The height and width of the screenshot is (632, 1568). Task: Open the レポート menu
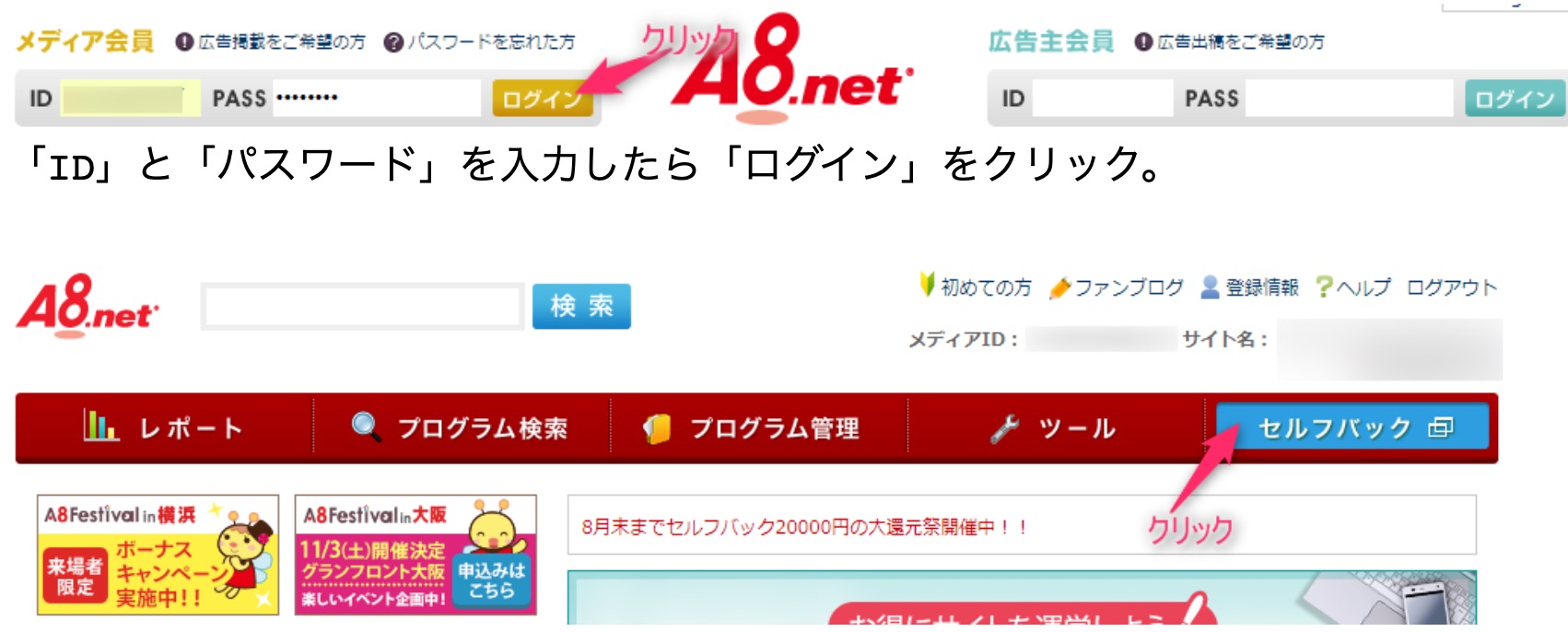(x=164, y=427)
